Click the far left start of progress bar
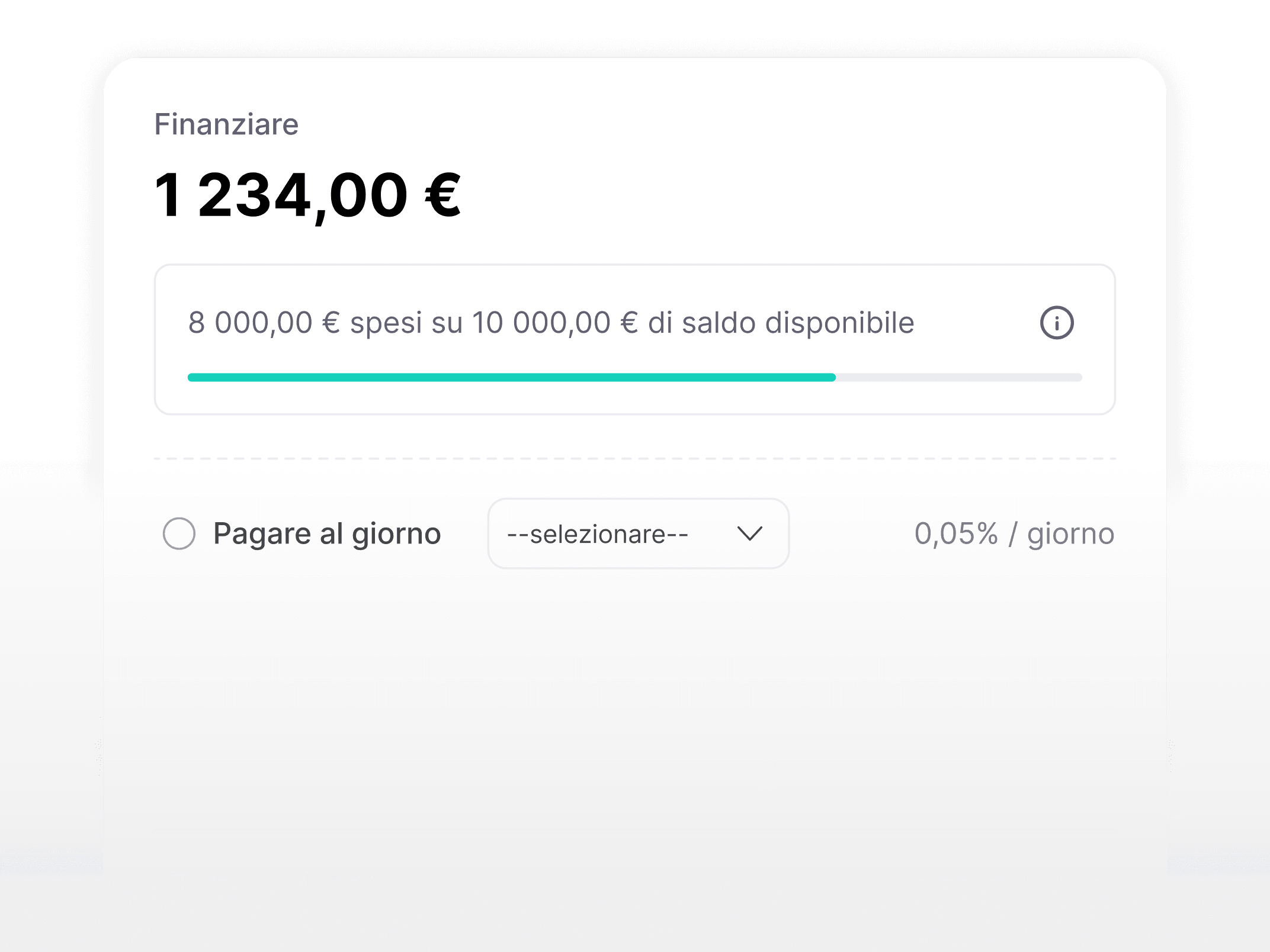Screen dimensions: 1270x952 [x=191, y=377]
